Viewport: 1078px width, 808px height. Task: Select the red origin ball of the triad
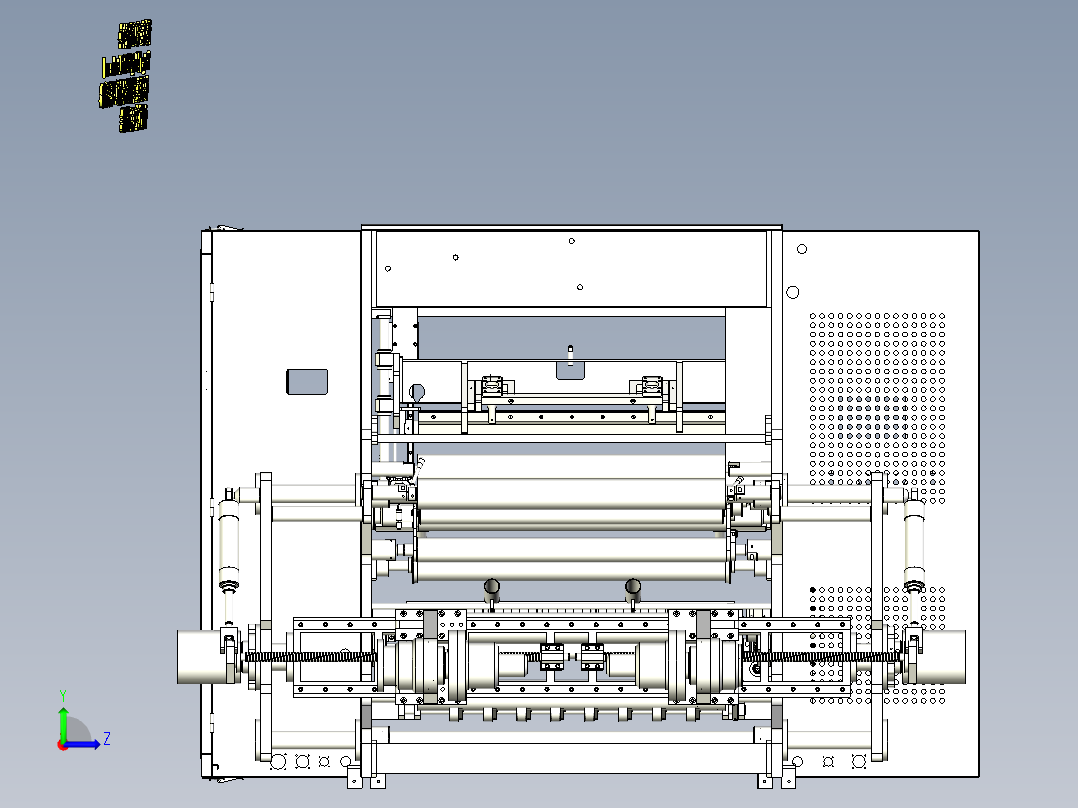pyautogui.click(x=62, y=745)
